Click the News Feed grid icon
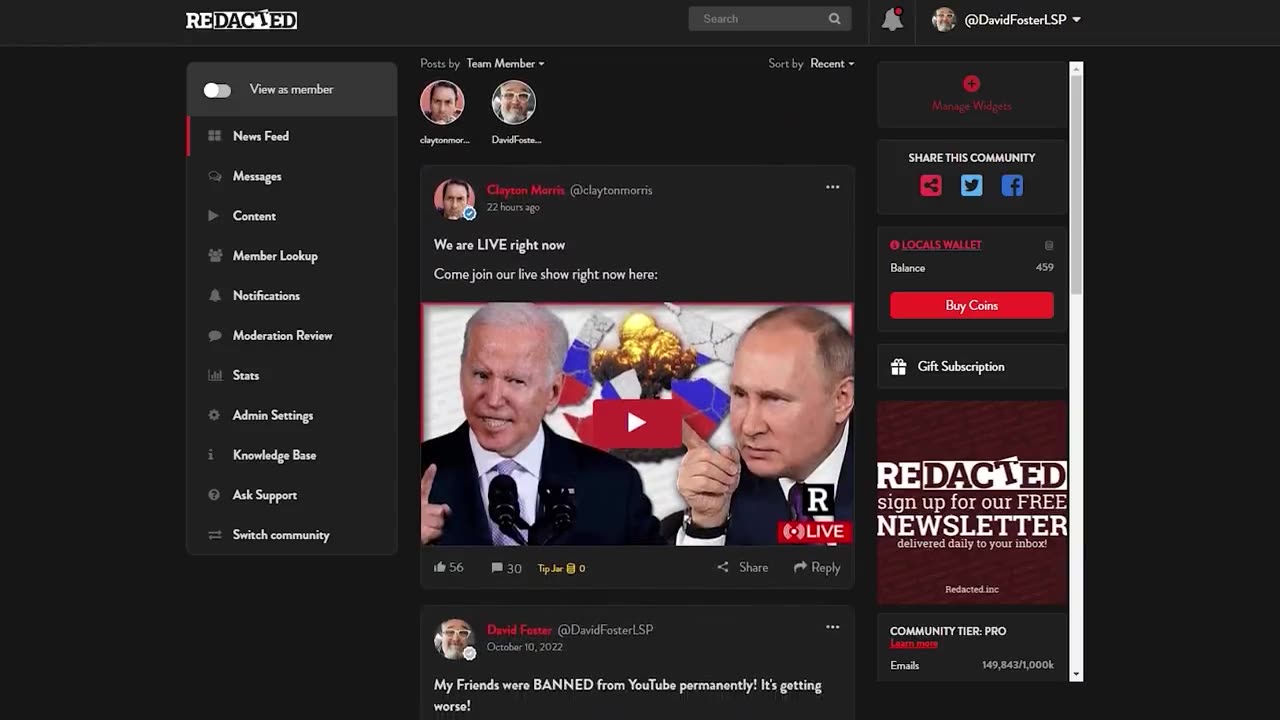This screenshot has width=1280, height=720. pos(214,136)
